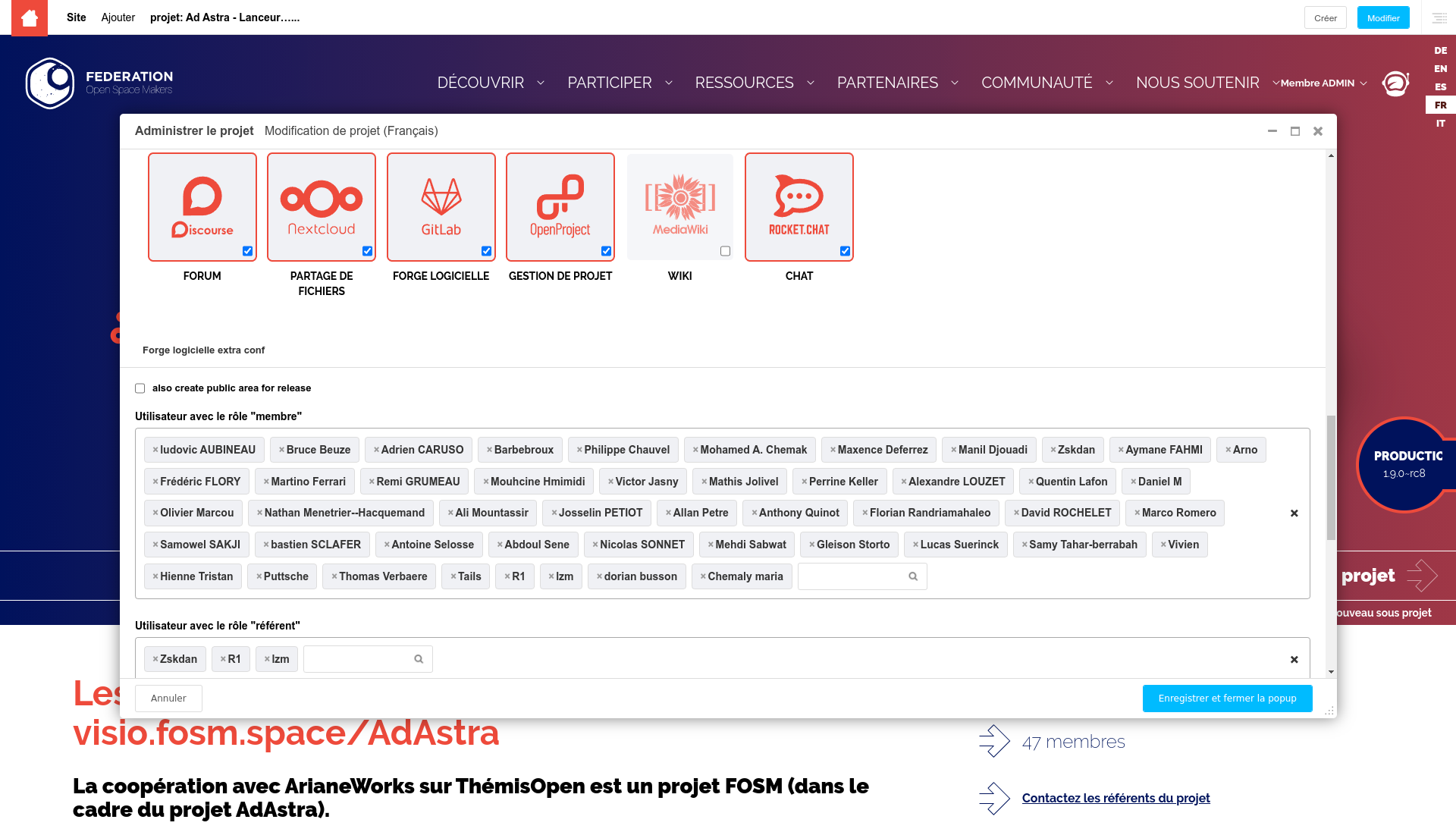Check 'also create public area for release'

[140, 388]
